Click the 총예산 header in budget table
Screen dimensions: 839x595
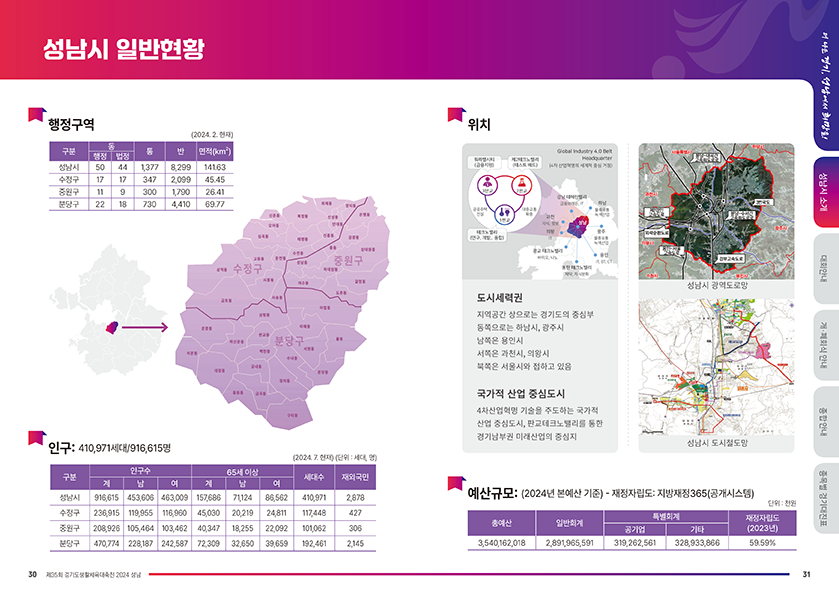click(500, 521)
